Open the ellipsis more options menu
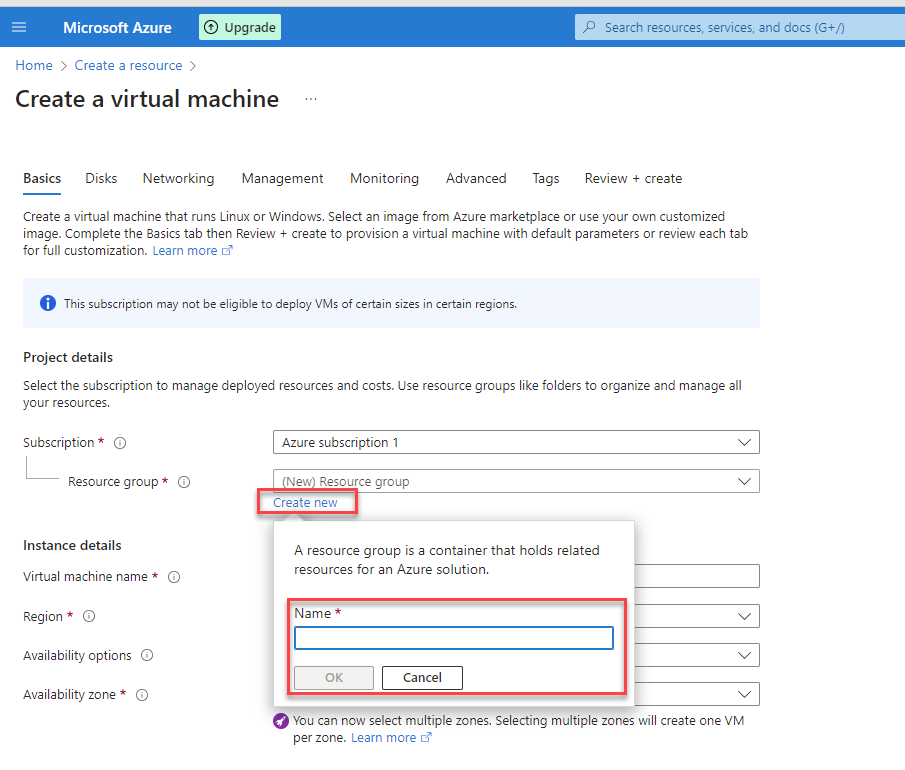The height and width of the screenshot is (770, 905). (x=311, y=100)
